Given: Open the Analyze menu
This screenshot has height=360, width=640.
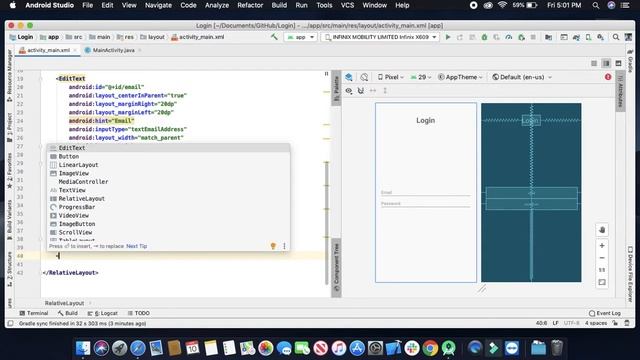Looking at the screenshot, I should 217,5.
